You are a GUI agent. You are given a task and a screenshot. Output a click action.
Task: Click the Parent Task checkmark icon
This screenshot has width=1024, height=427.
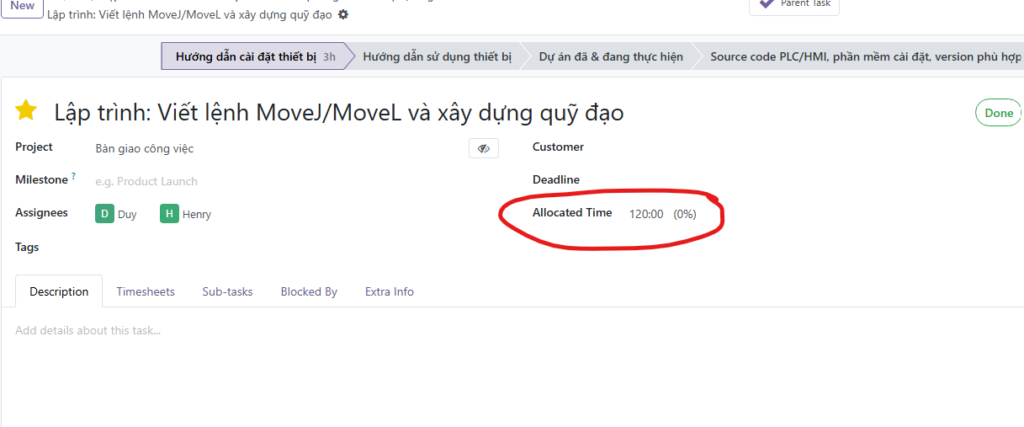tap(767, 4)
